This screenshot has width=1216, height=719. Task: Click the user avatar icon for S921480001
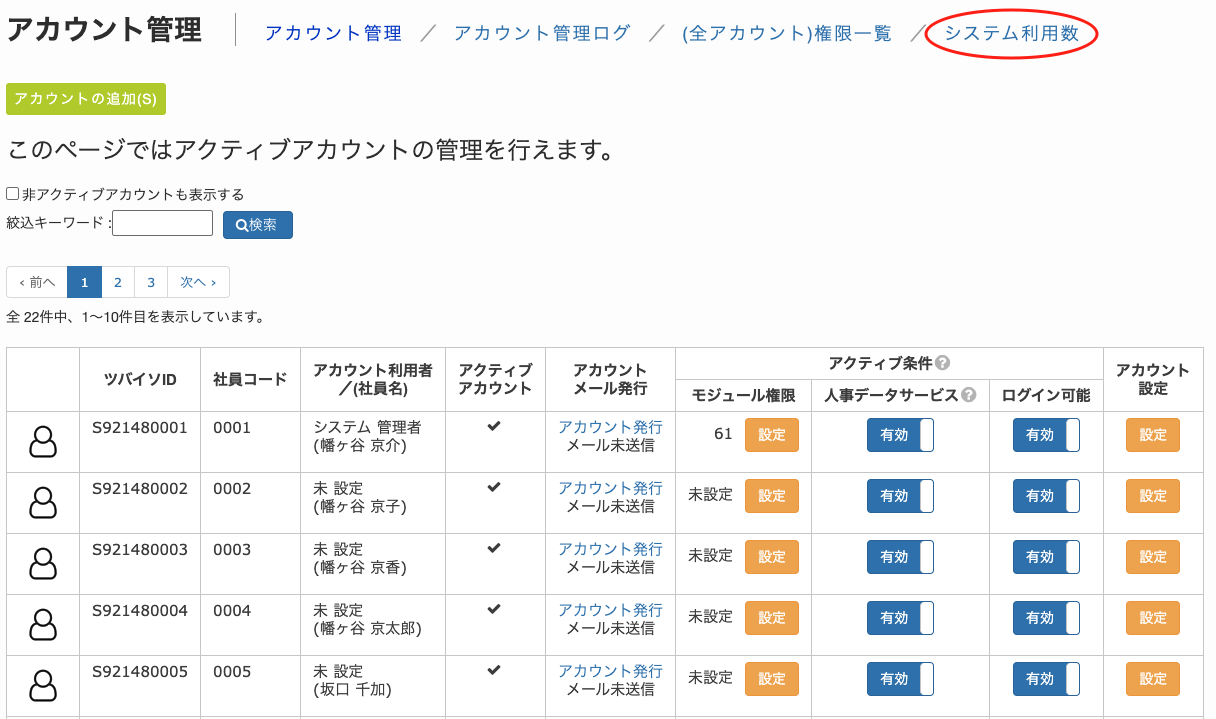click(x=43, y=441)
